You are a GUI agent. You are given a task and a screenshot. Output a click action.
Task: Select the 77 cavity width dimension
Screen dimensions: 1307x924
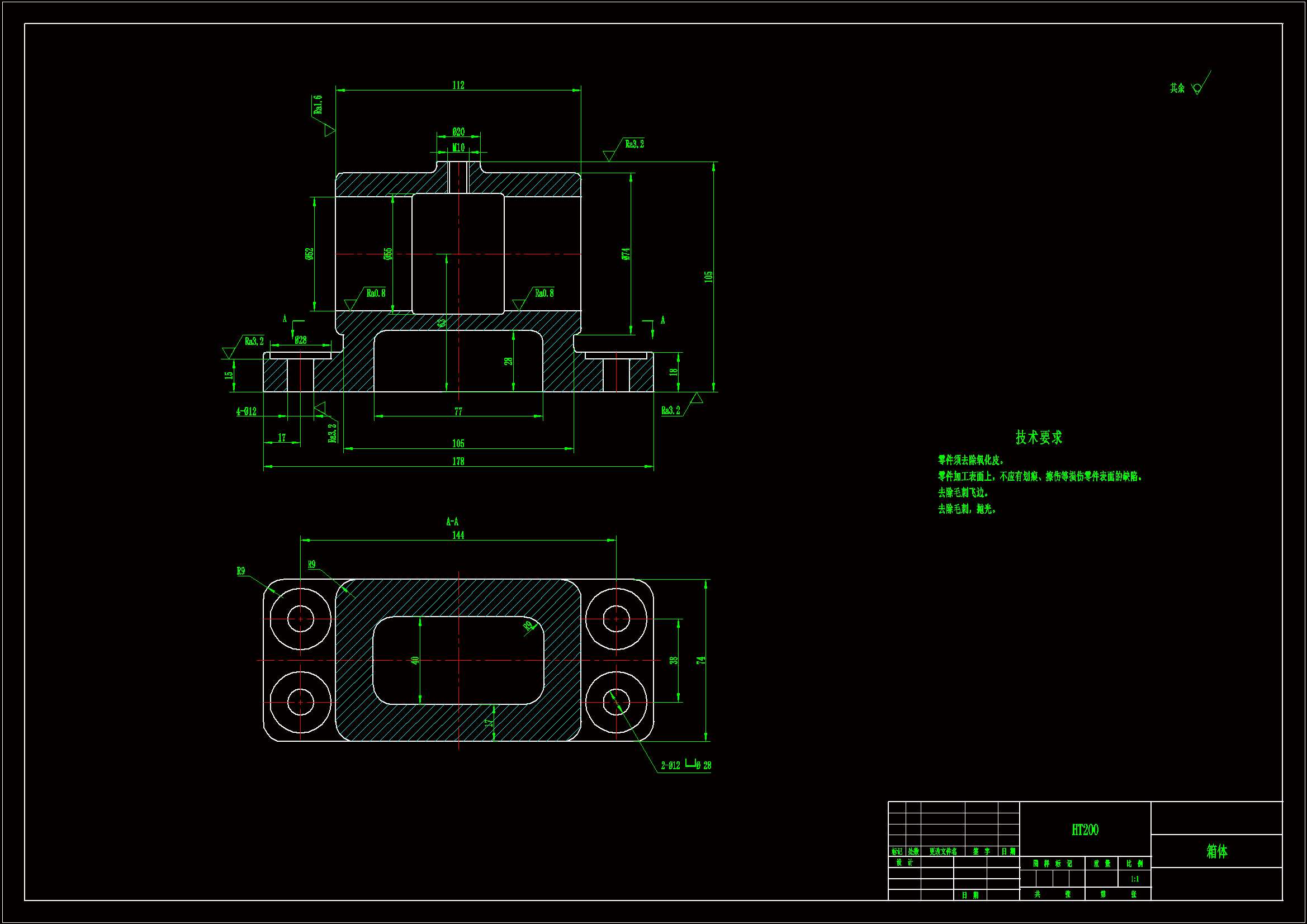click(458, 411)
